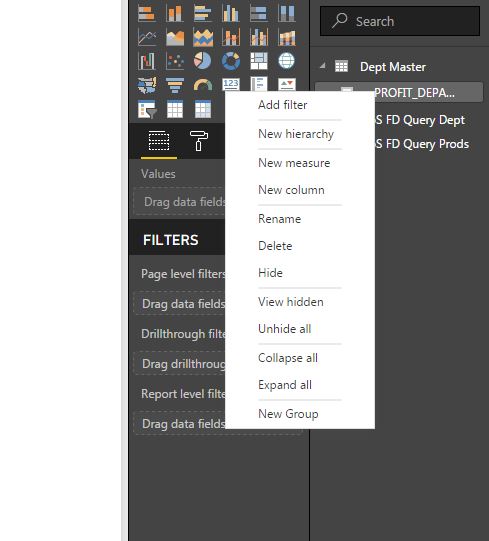Image resolution: width=489 pixels, height=541 pixels.
Task: Select the KPI visual
Action: (x=286, y=84)
